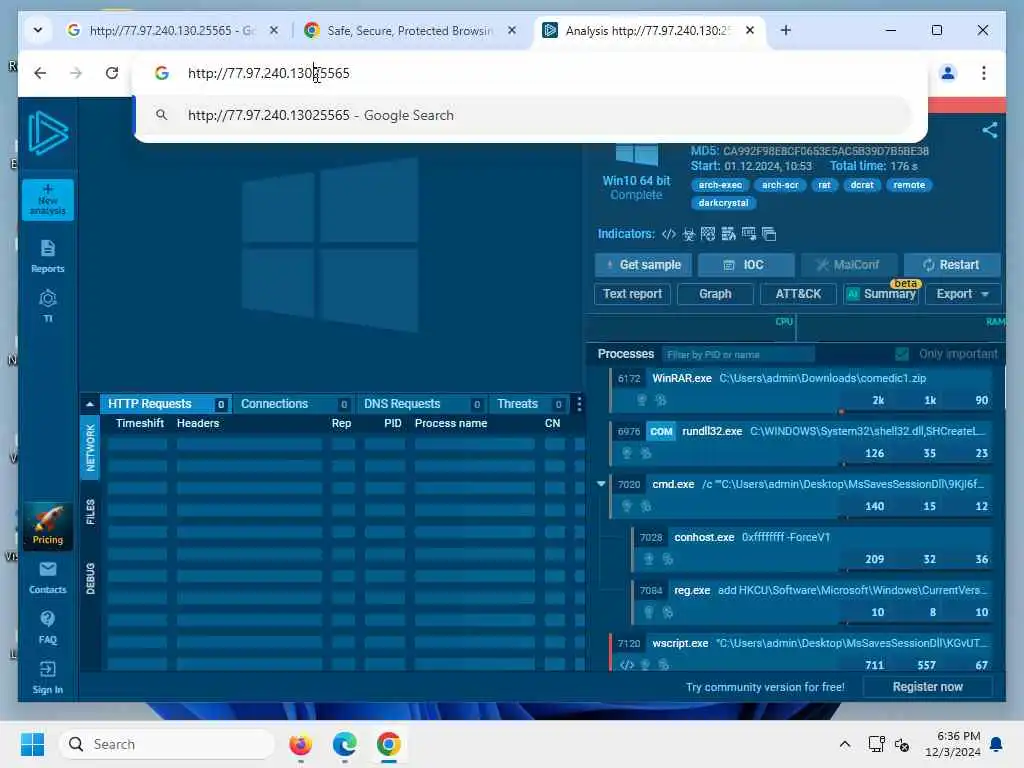This screenshot has width=1024, height=768.
Task: Switch to the HTTP Requests tab
Action: (x=166, y=404)
